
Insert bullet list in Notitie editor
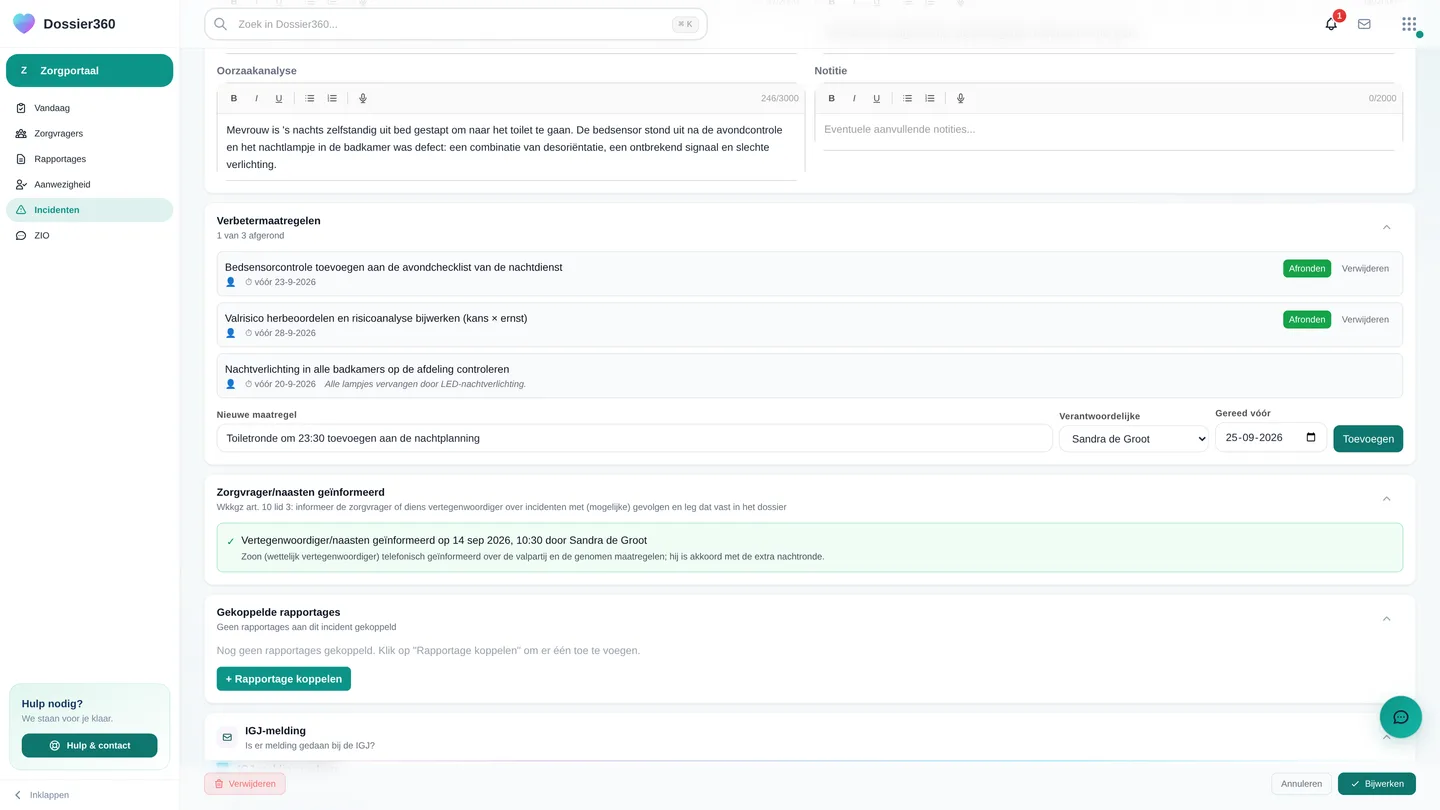908,98
